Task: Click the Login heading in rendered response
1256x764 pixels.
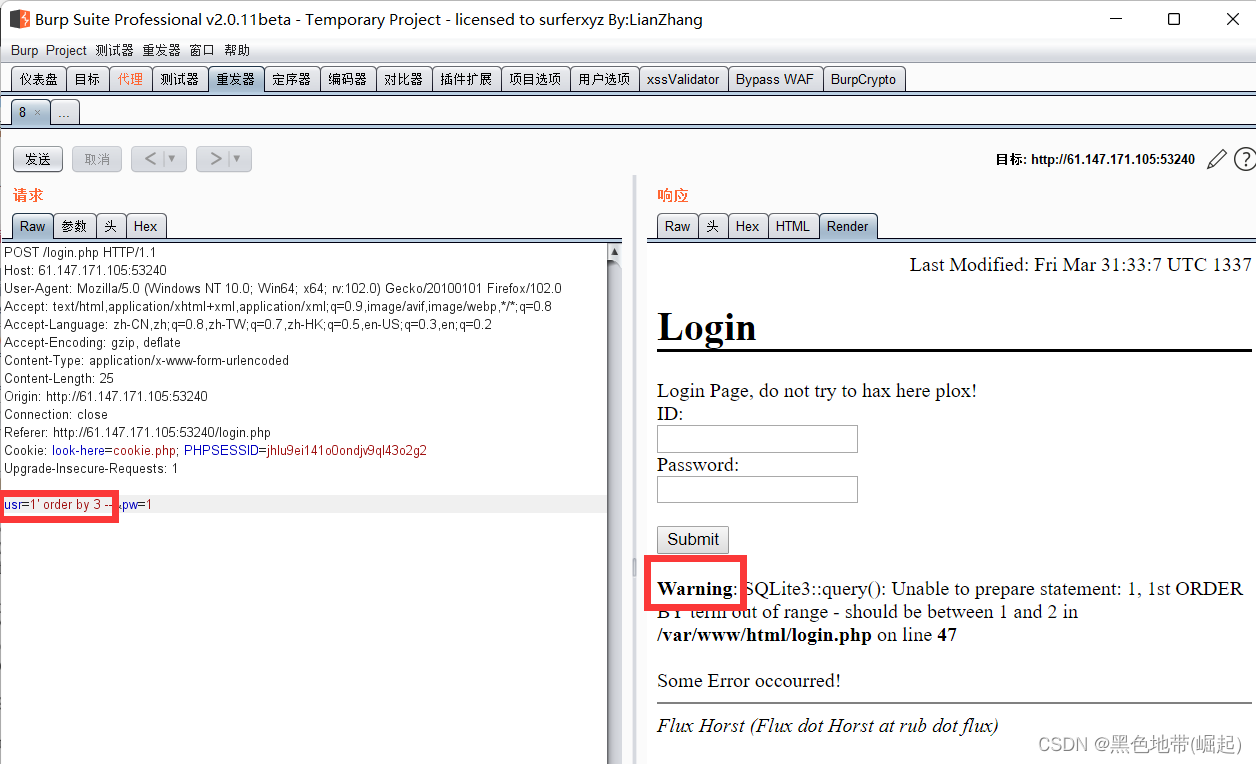Action: click(x=706, y=327)
